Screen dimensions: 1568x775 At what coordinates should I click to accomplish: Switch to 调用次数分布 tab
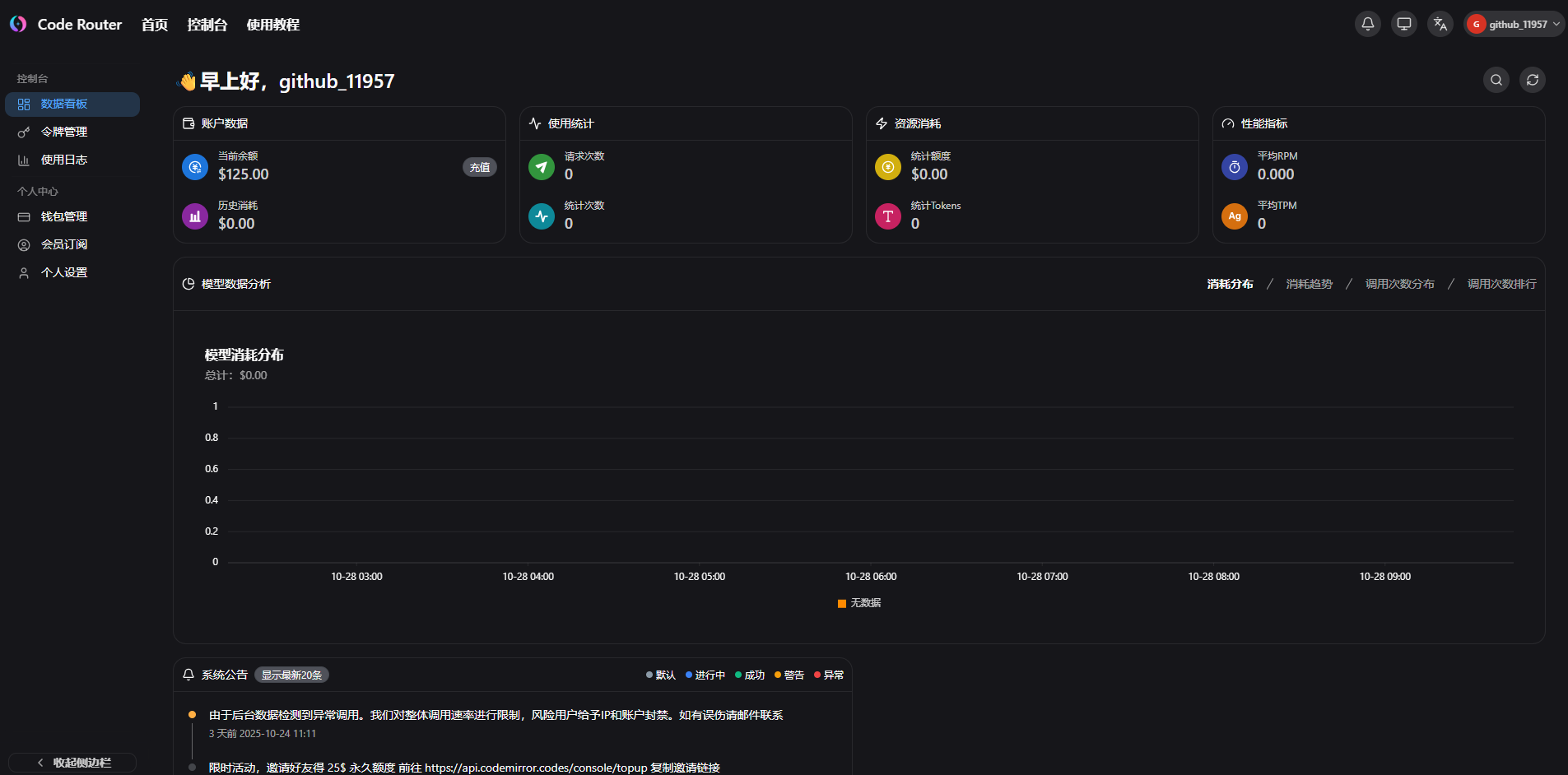[1400, 284]
